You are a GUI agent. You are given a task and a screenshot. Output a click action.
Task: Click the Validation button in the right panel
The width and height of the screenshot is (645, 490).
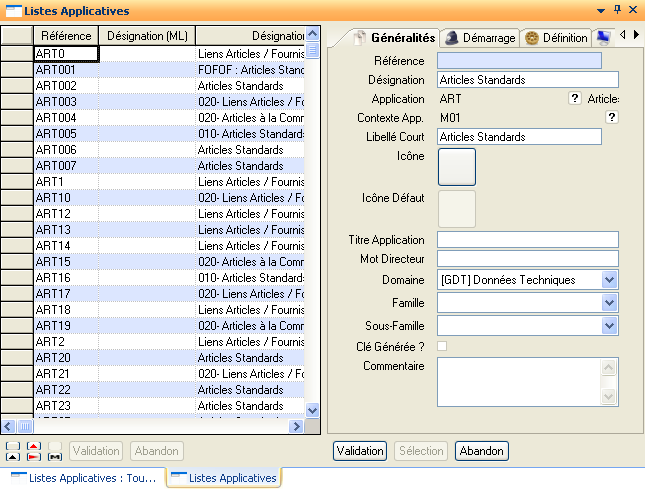pos(359,451)
